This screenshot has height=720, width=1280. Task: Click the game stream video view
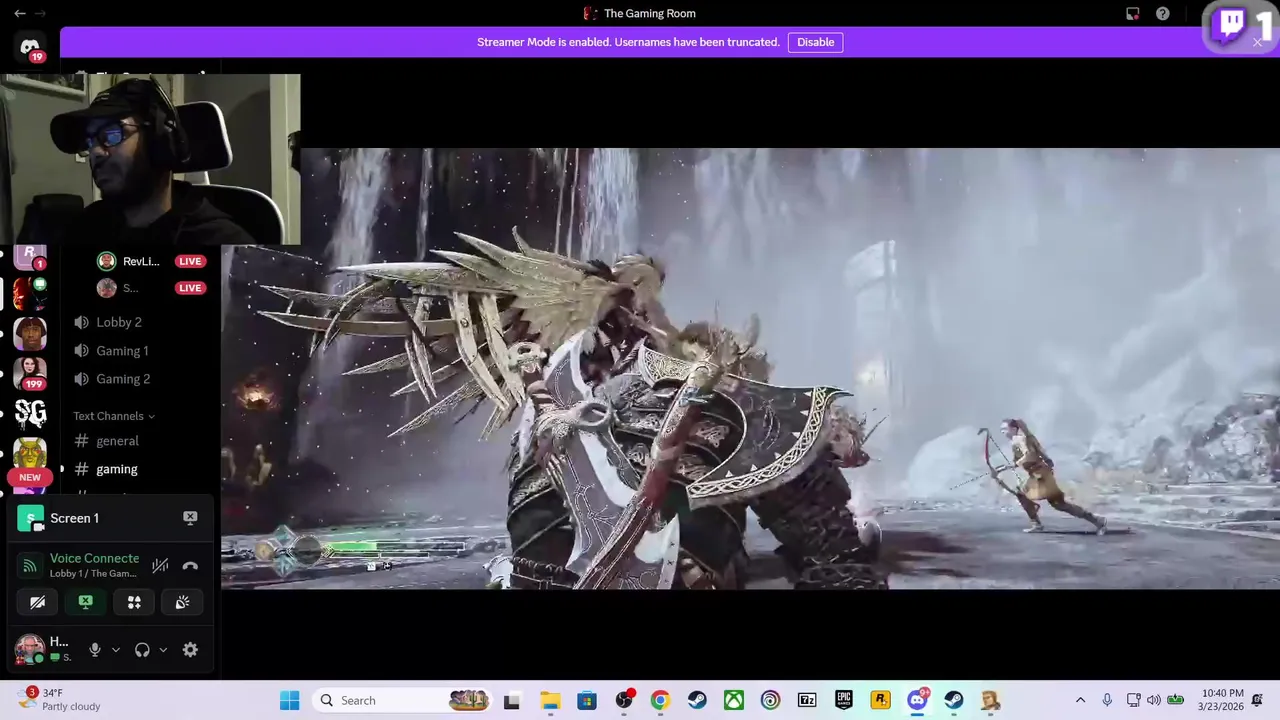(750, 368)
